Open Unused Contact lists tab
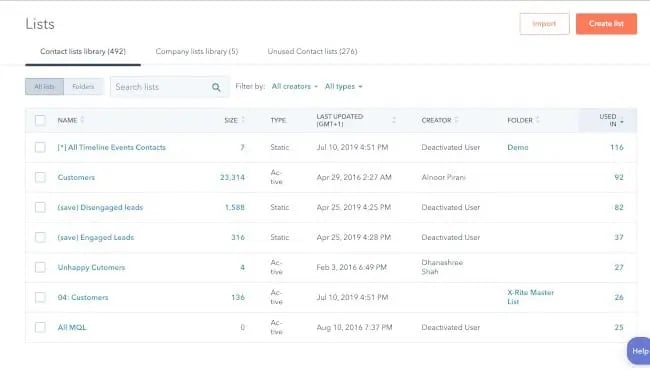This screenshot has width=650, height=373. 313,51
